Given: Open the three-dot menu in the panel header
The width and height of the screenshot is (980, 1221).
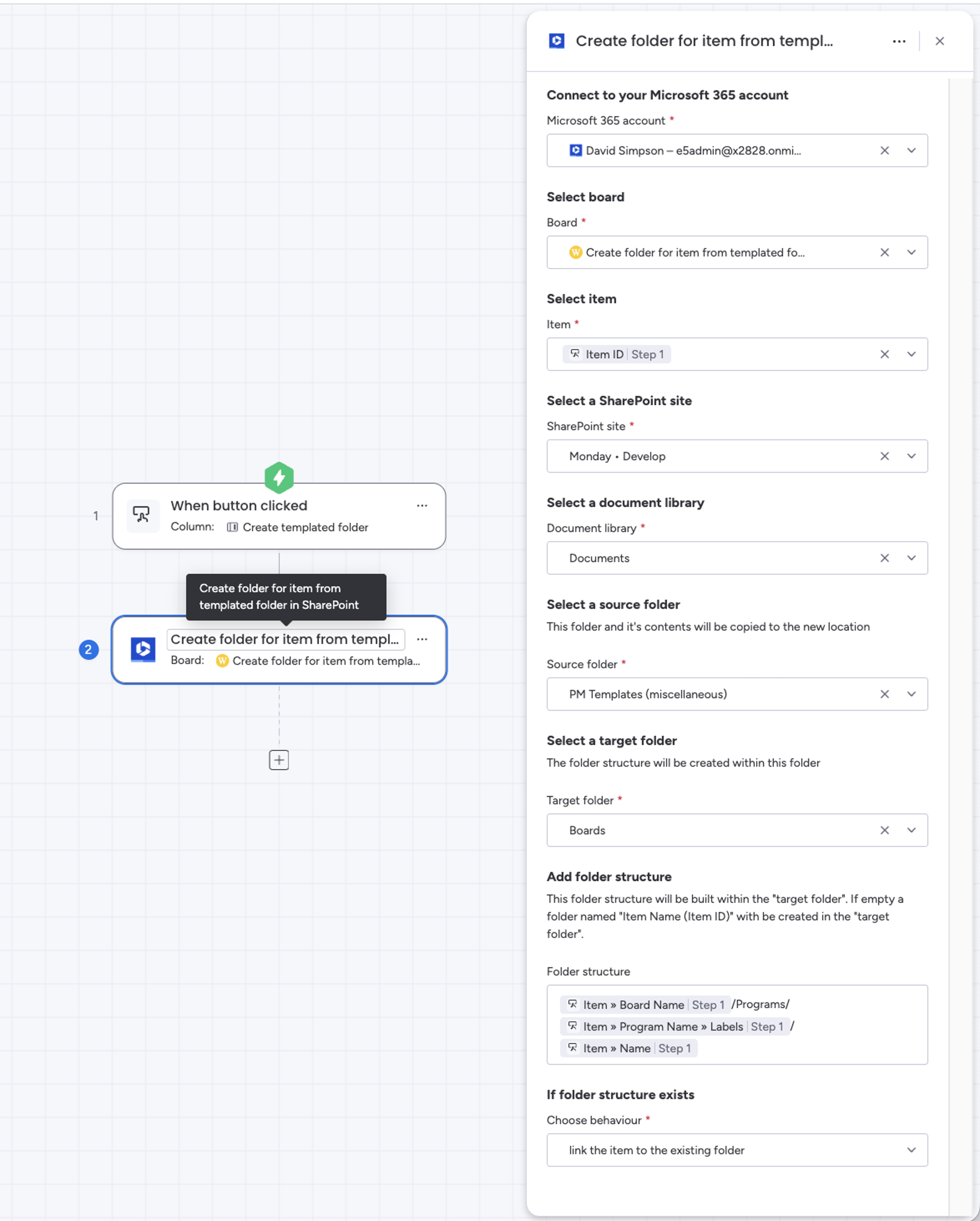Looking at the screenshot, I should click(x=899, y=41).
